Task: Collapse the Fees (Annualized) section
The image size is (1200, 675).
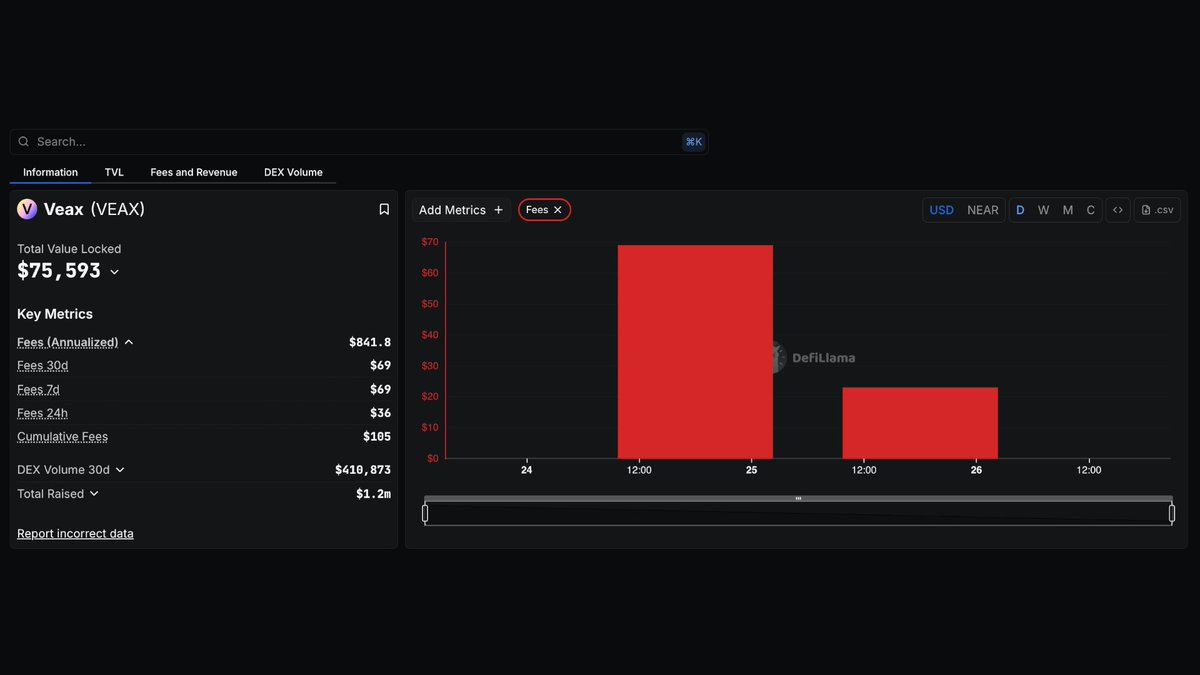Action: 129,342
